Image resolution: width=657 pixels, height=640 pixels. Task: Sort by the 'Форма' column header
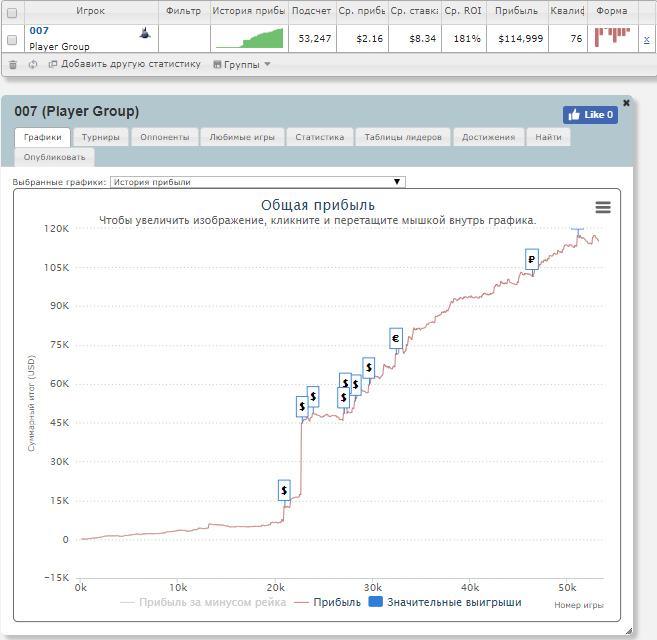point(612,11)
